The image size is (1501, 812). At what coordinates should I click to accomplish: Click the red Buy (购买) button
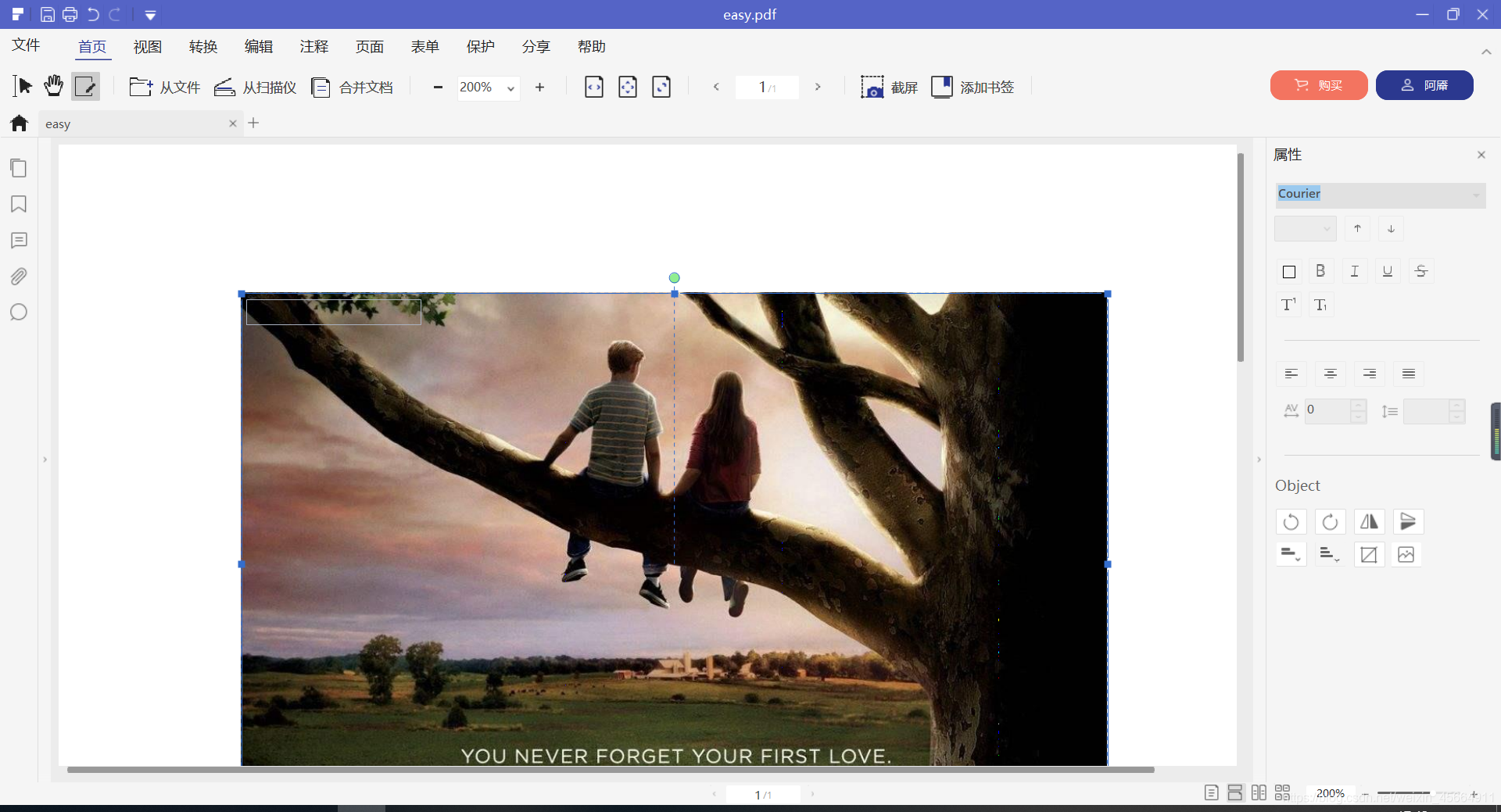1319,85
